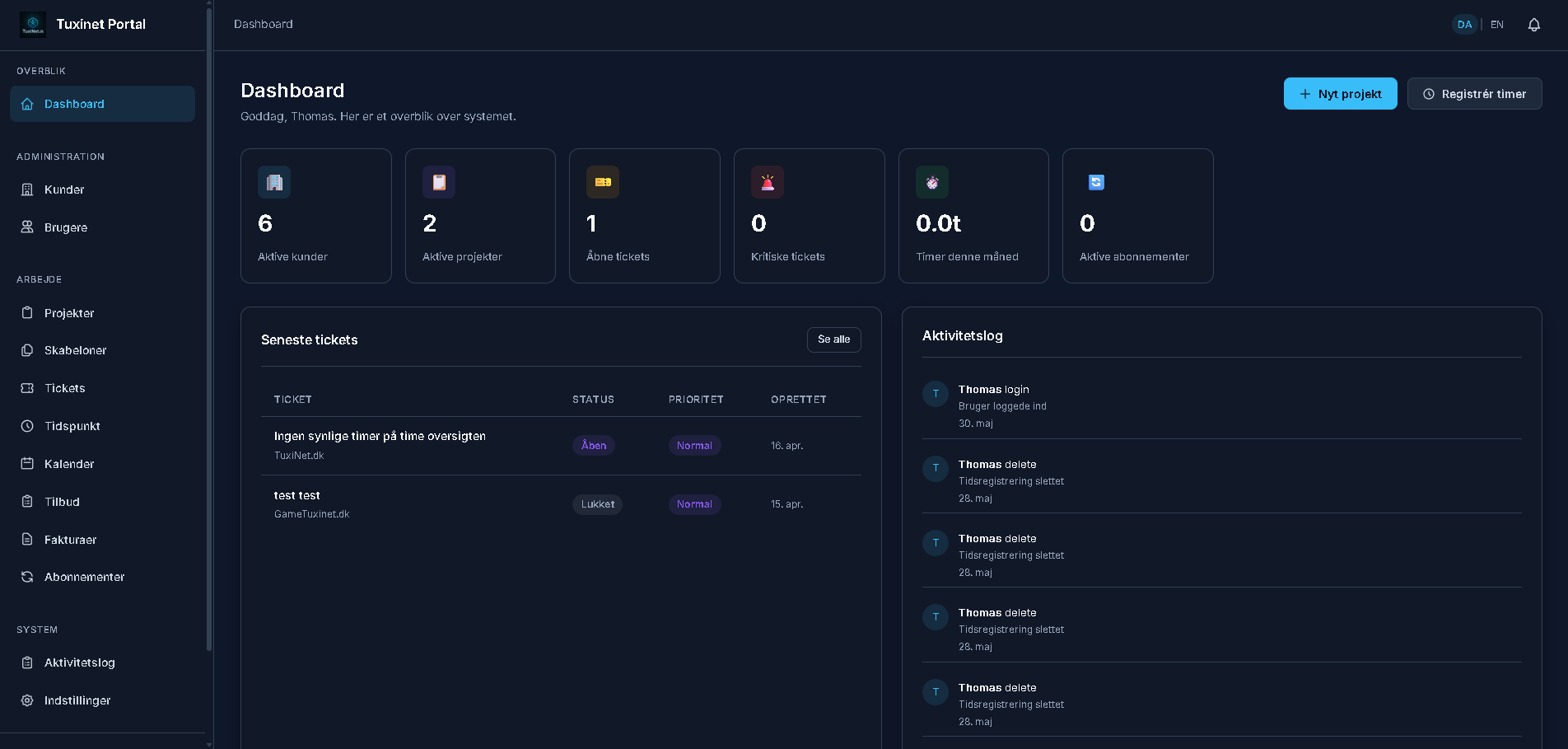The height and width of the screenshot is (749, 1568).
Task: Click the Dashboard home icon in sidebar
Action: [27, 104]
